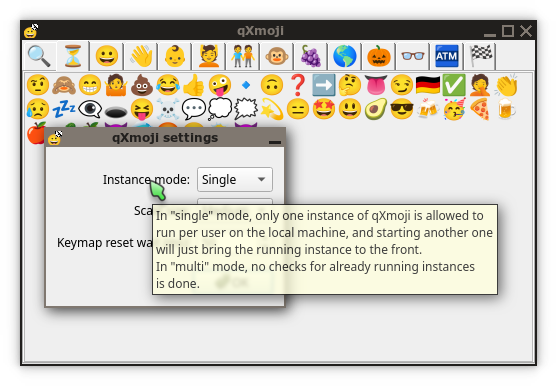557x386 pixels.
Task: Pick the sunglasses face emoji
Action: [402, 109]
